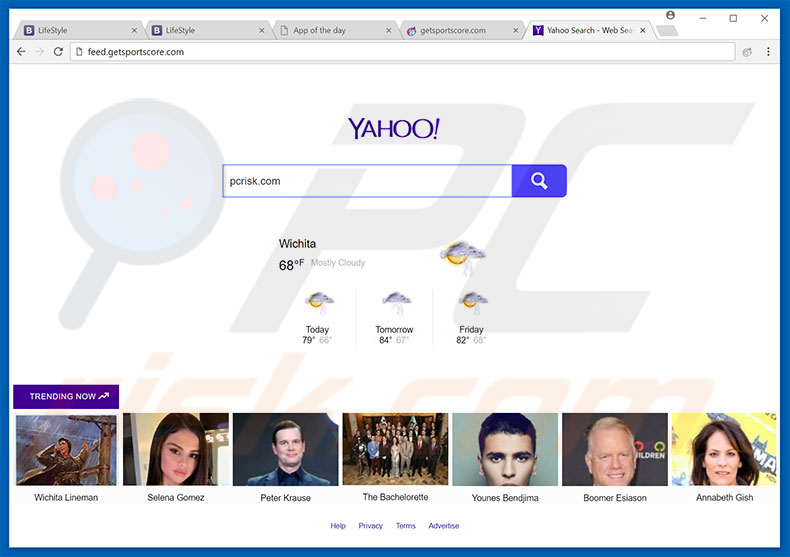Screen dimensions: 790x557
Task: Open the Peter Krause thumbnail
Action: click(286, 450)
